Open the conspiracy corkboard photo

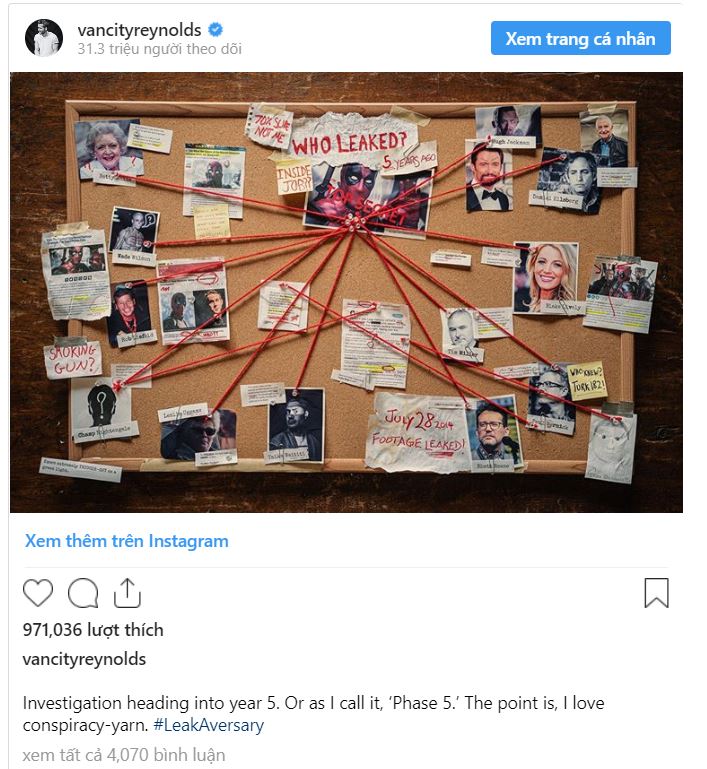[346, 292]
